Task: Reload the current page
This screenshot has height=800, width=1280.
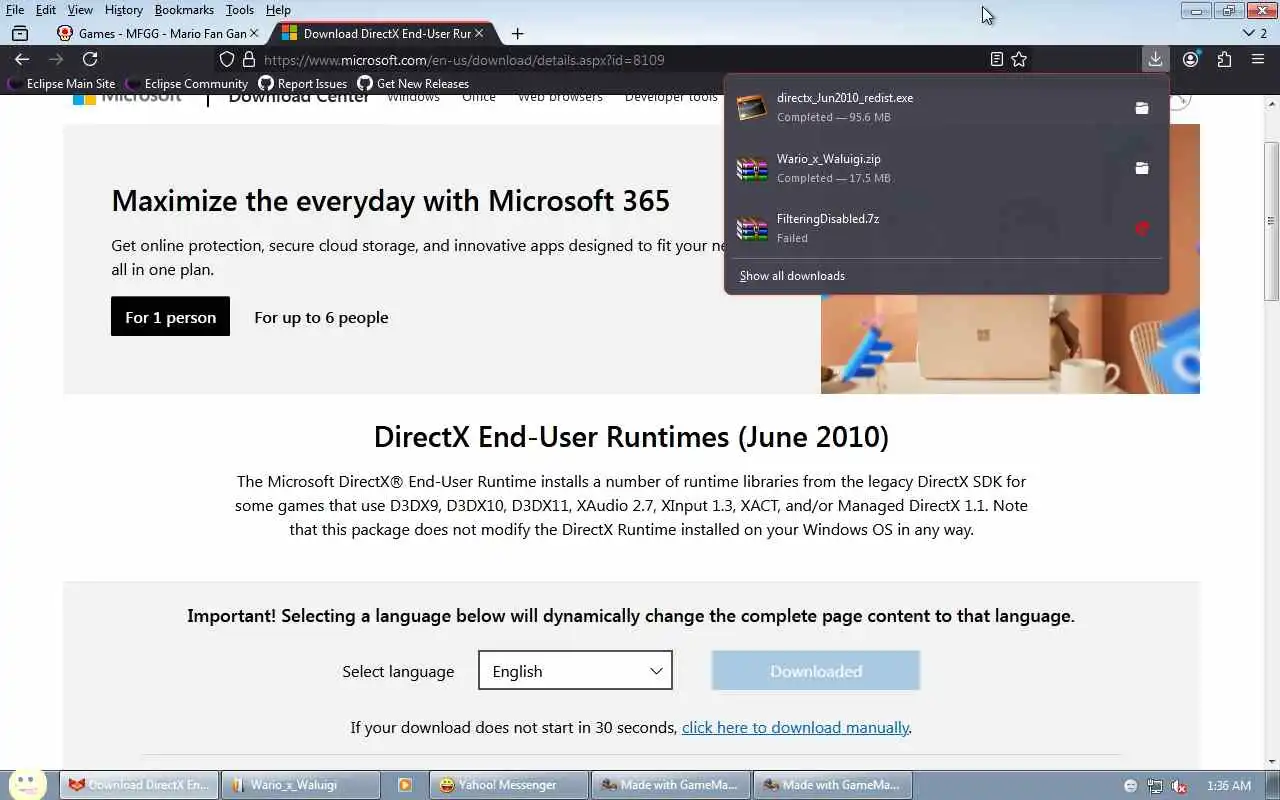Action: pyautogui.click(x=90, y=59)
